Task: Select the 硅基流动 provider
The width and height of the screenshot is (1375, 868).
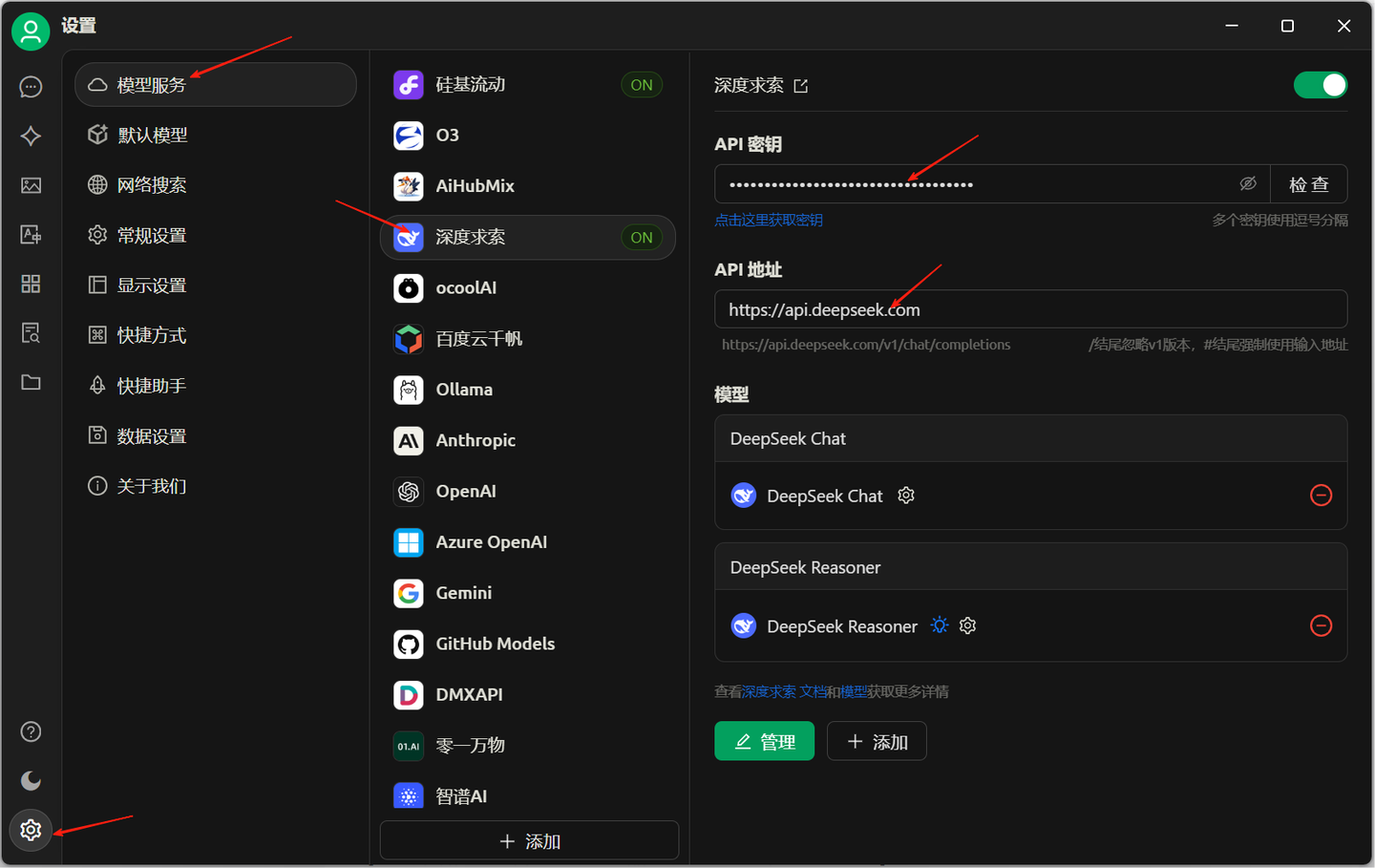Action: coord(528,85)
